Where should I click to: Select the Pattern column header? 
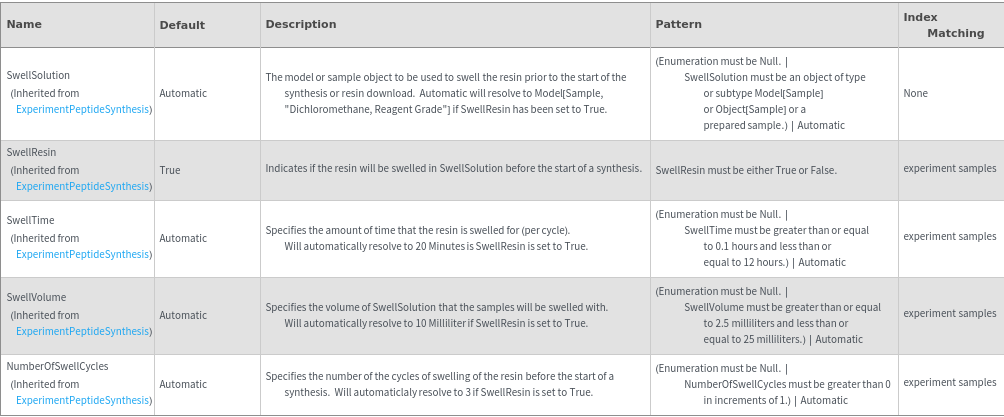pyautogui.click(x=678, y=24)
